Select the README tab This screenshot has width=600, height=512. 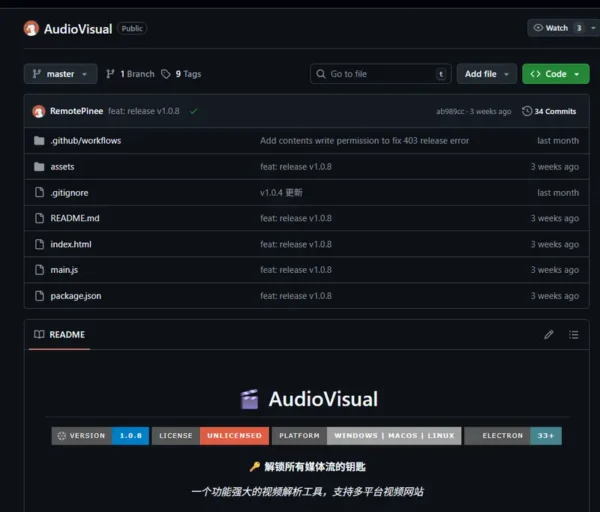click(59, 334)
